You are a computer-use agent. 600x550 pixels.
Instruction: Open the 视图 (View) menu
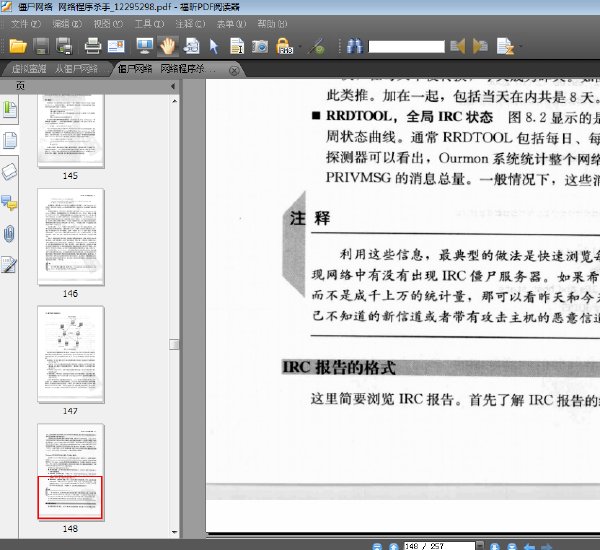108,24
